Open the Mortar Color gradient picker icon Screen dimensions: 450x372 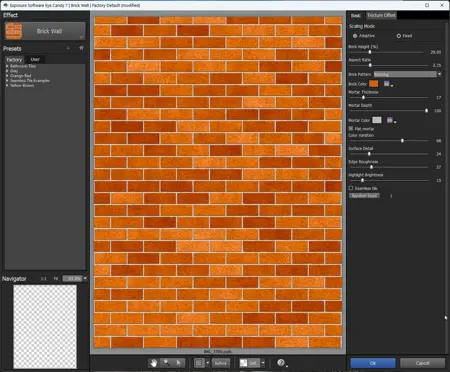(x=390, y=120)
